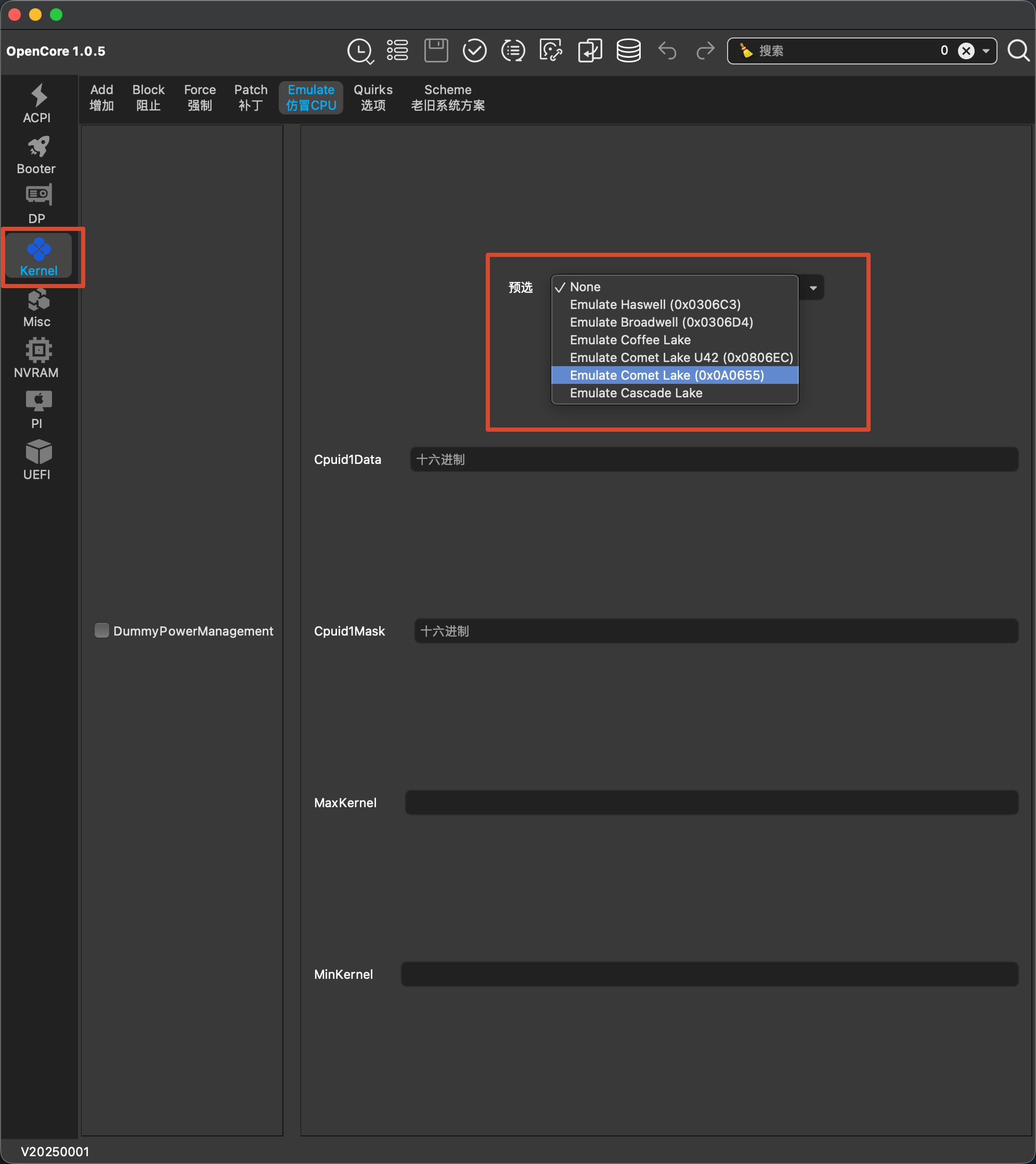Click the database cylinder toolbar icon
The image size is (1036, 1164).
[629, 50]
